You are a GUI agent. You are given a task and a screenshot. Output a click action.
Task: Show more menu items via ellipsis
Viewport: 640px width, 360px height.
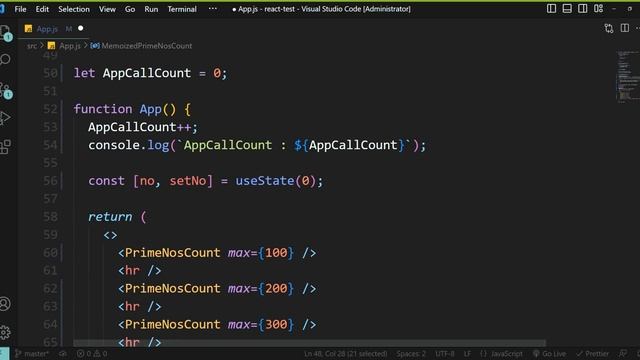pyautogui.click(x=213, y=9)
